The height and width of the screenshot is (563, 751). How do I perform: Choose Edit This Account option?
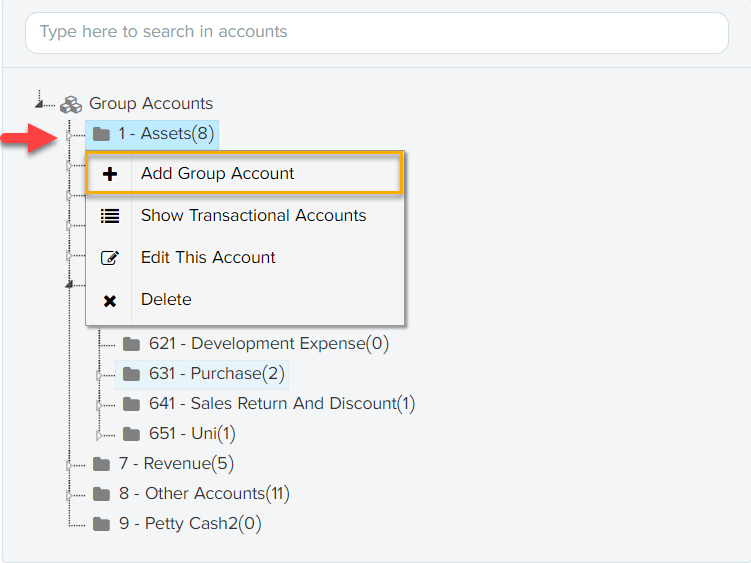tap(208, 258)
